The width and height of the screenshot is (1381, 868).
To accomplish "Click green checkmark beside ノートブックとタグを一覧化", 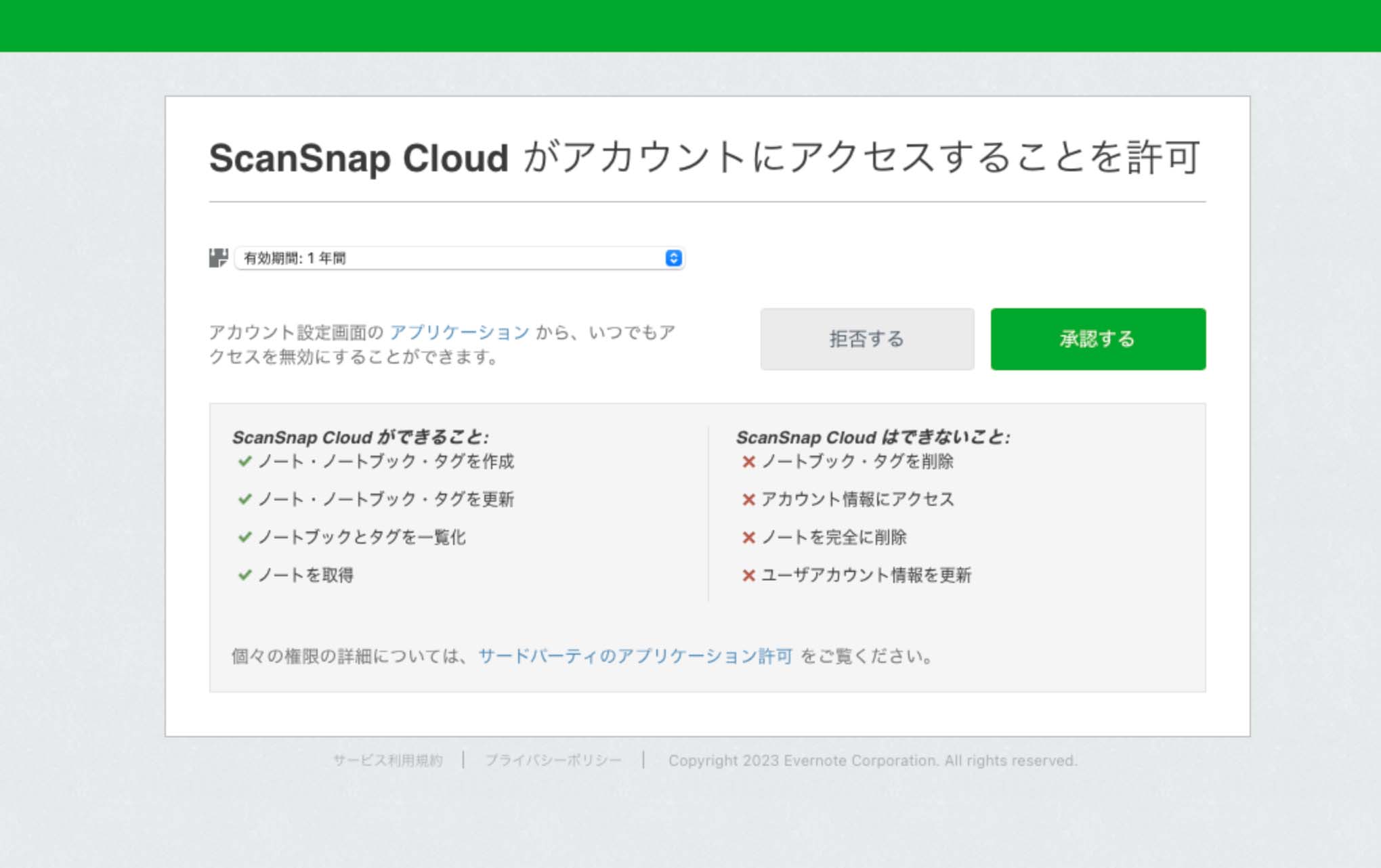I will [x=245, y=537].
